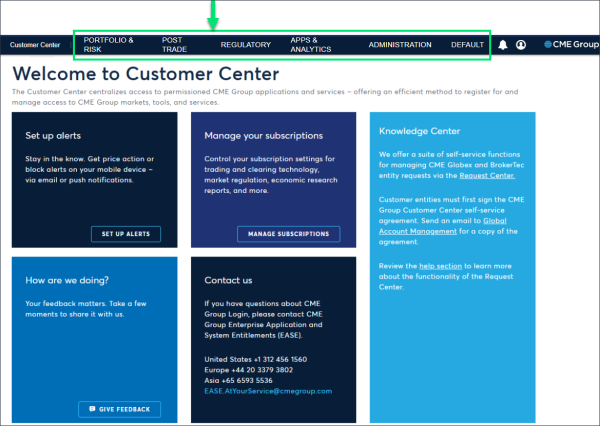
Task: Open the user profile icon
Action: coord(521,45)
